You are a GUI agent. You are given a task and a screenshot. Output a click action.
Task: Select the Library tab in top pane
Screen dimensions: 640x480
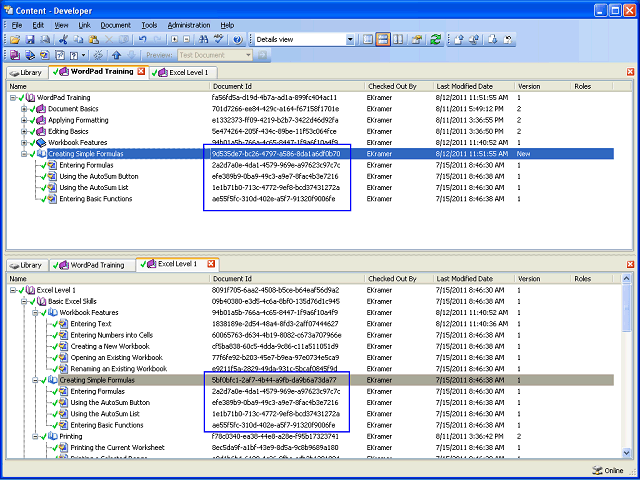pos(27,73)
